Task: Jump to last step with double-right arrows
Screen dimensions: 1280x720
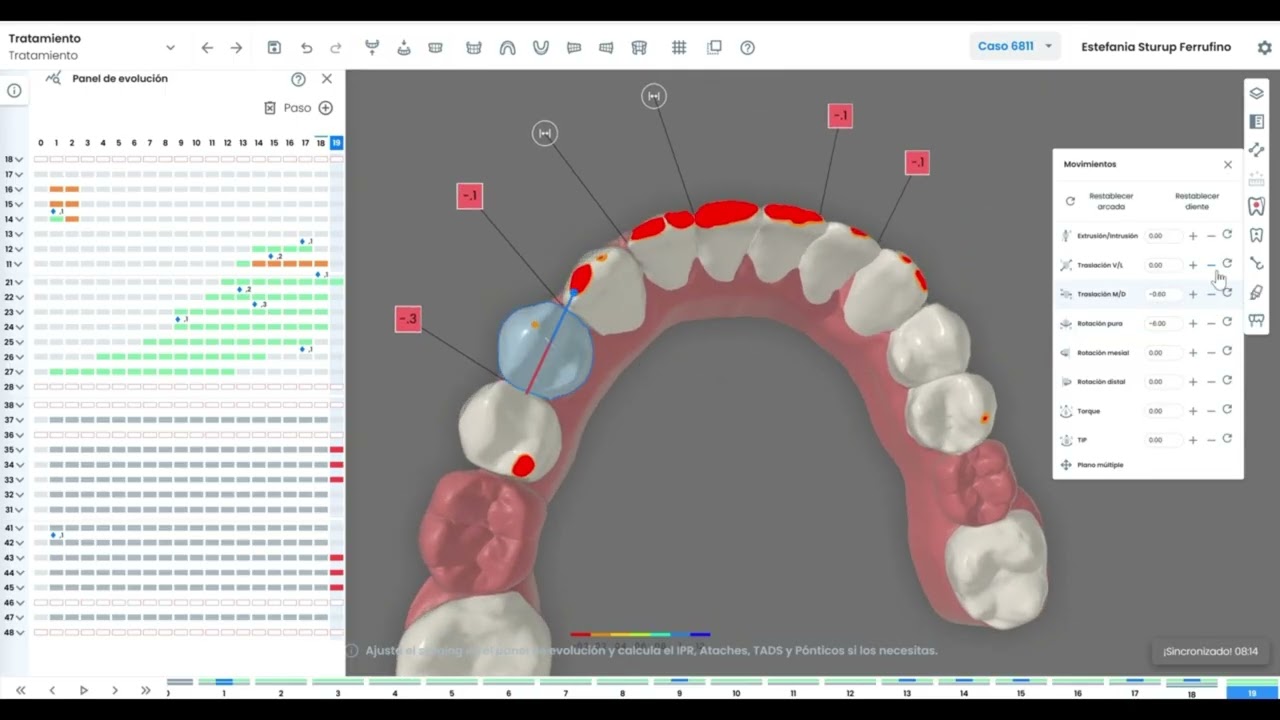Action: click(146, 690)
